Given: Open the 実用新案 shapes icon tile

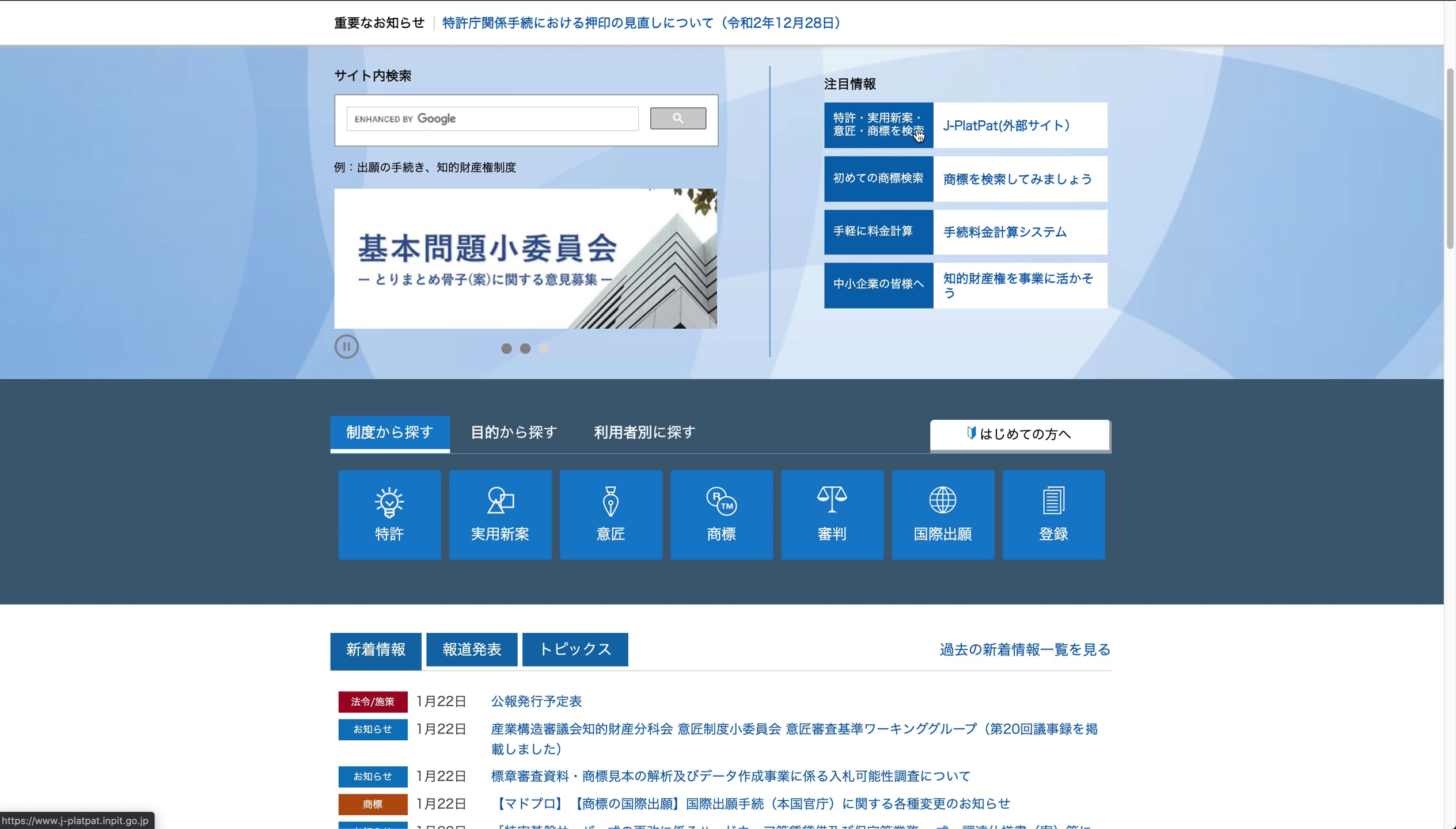Looking at the screenshot, I should click(x=500, y=514).
